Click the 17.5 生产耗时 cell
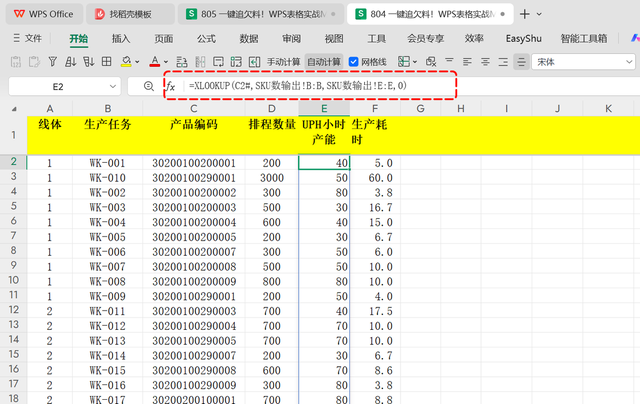The image size is (640, 404). click(375, 311)
